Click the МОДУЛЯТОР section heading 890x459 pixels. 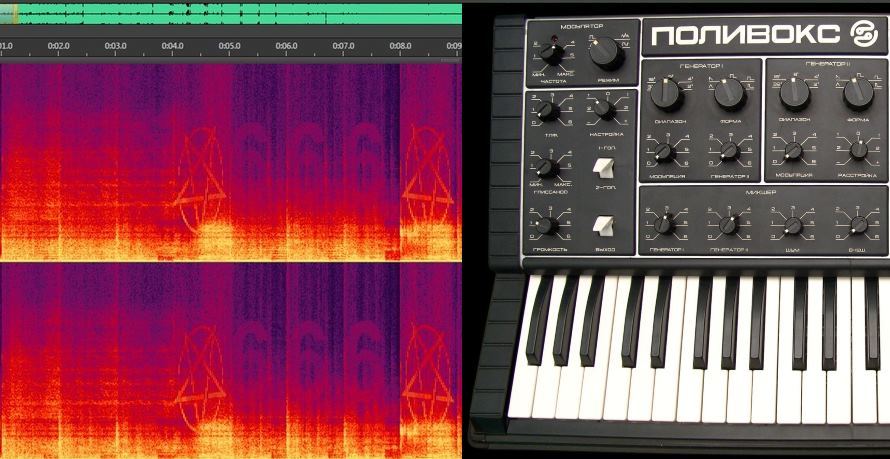581,27
